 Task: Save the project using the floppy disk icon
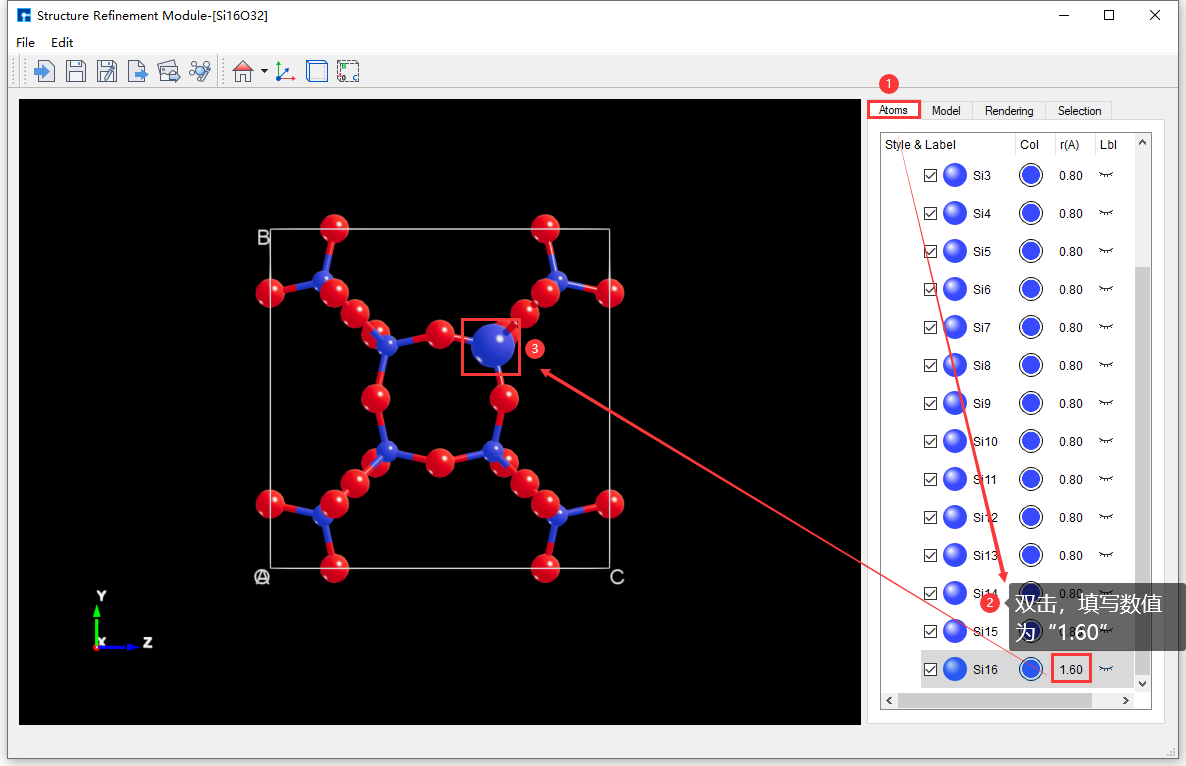(x=76, y=70)
